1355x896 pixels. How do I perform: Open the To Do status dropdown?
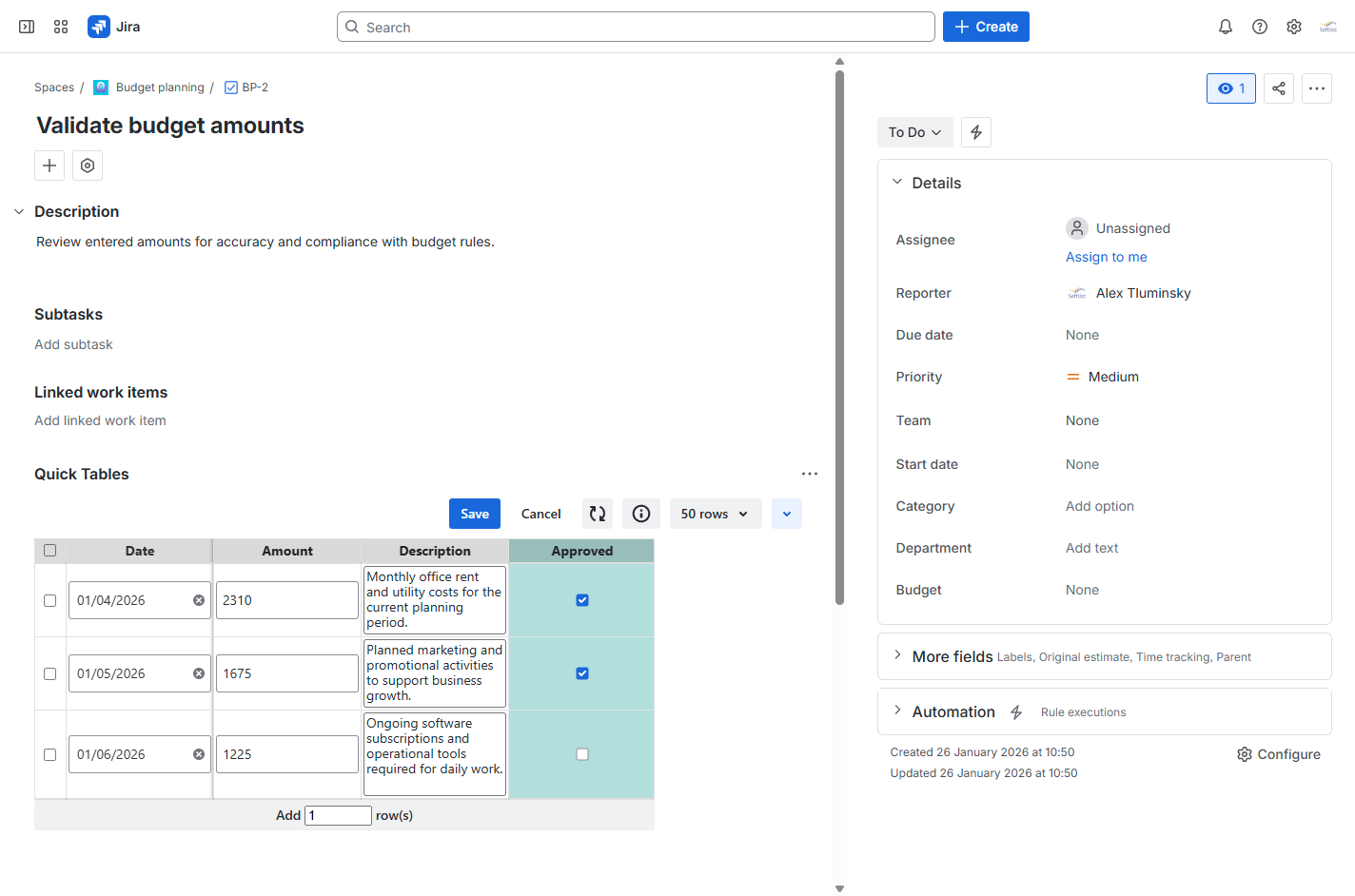point(914,132)
